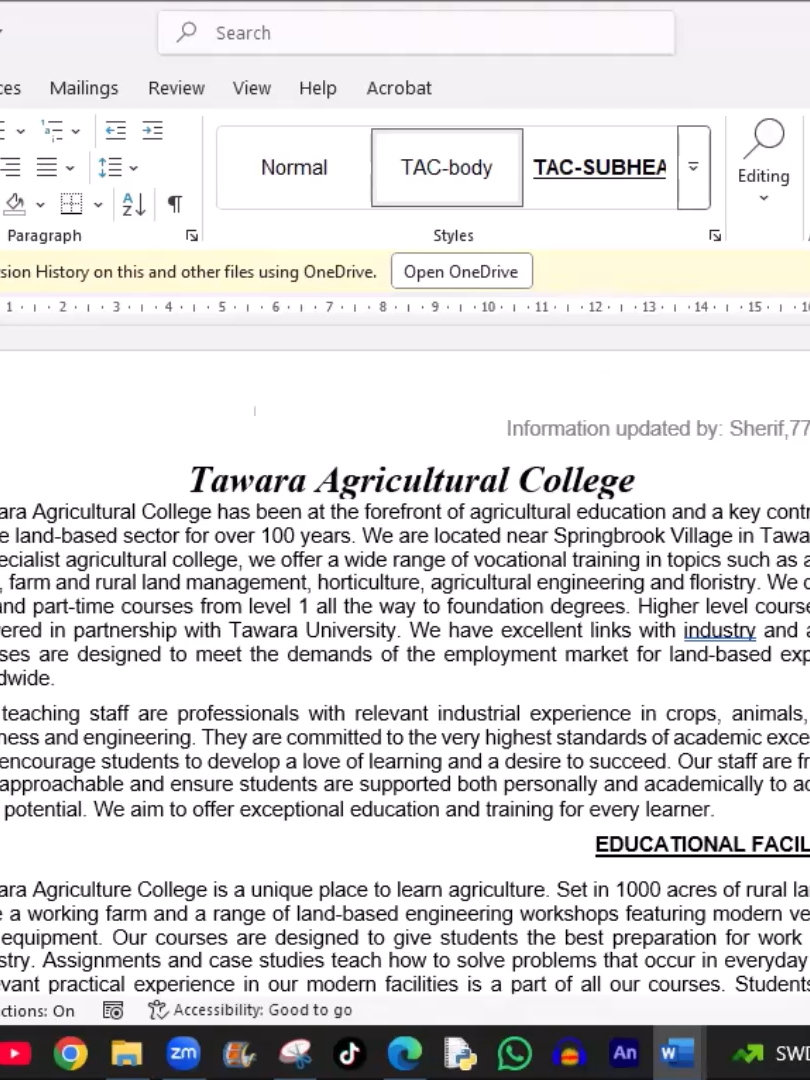The width and height of the screenshot is (810, 1080).
Task: Expand the Styles gallery More arrow
Action: pos(694,167)
